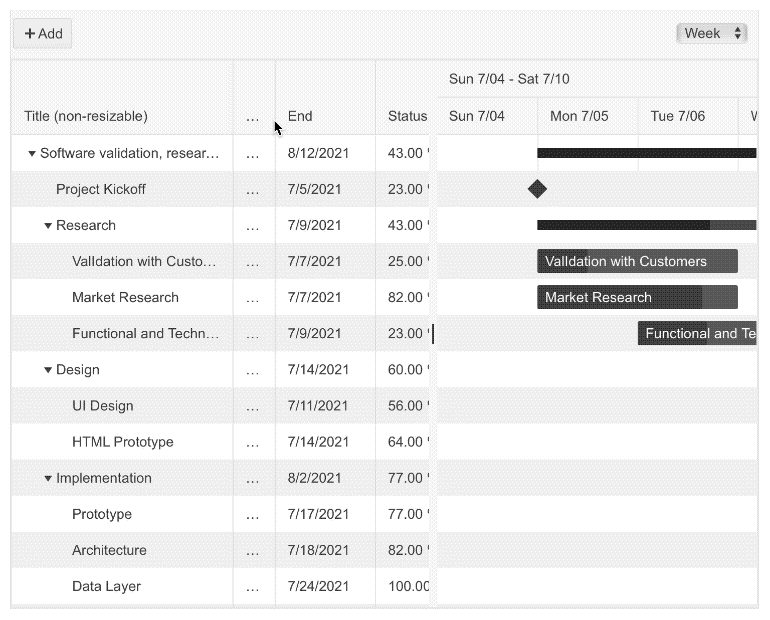Click the splitter handle between grid and timeline

[x=433, y=334]
